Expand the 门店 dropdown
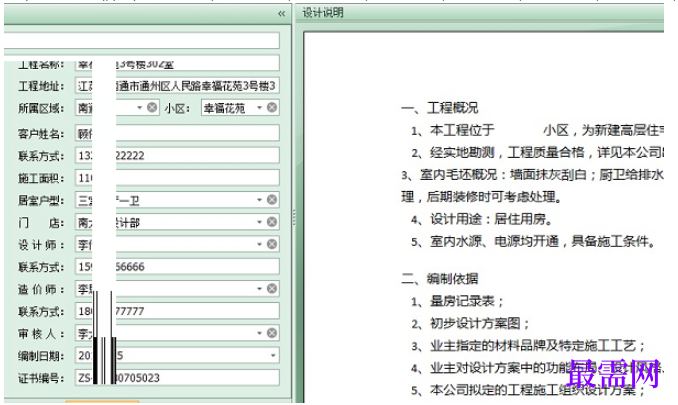 pyautogui.click(x=259, y=222)
